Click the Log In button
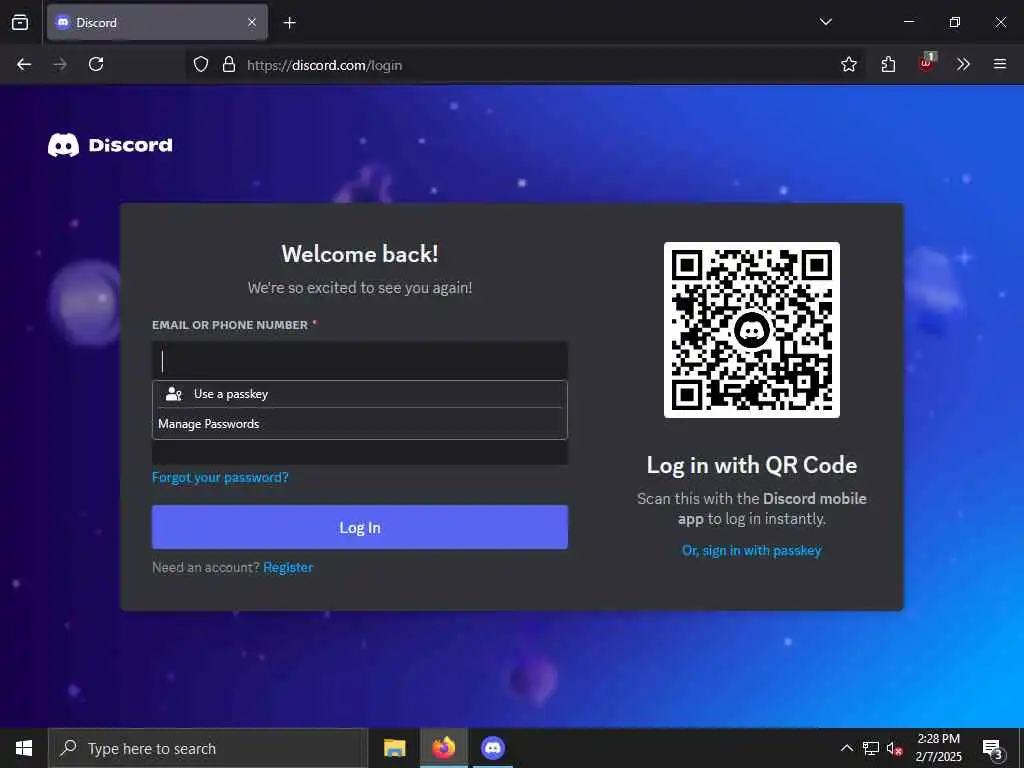 [360, 527]
